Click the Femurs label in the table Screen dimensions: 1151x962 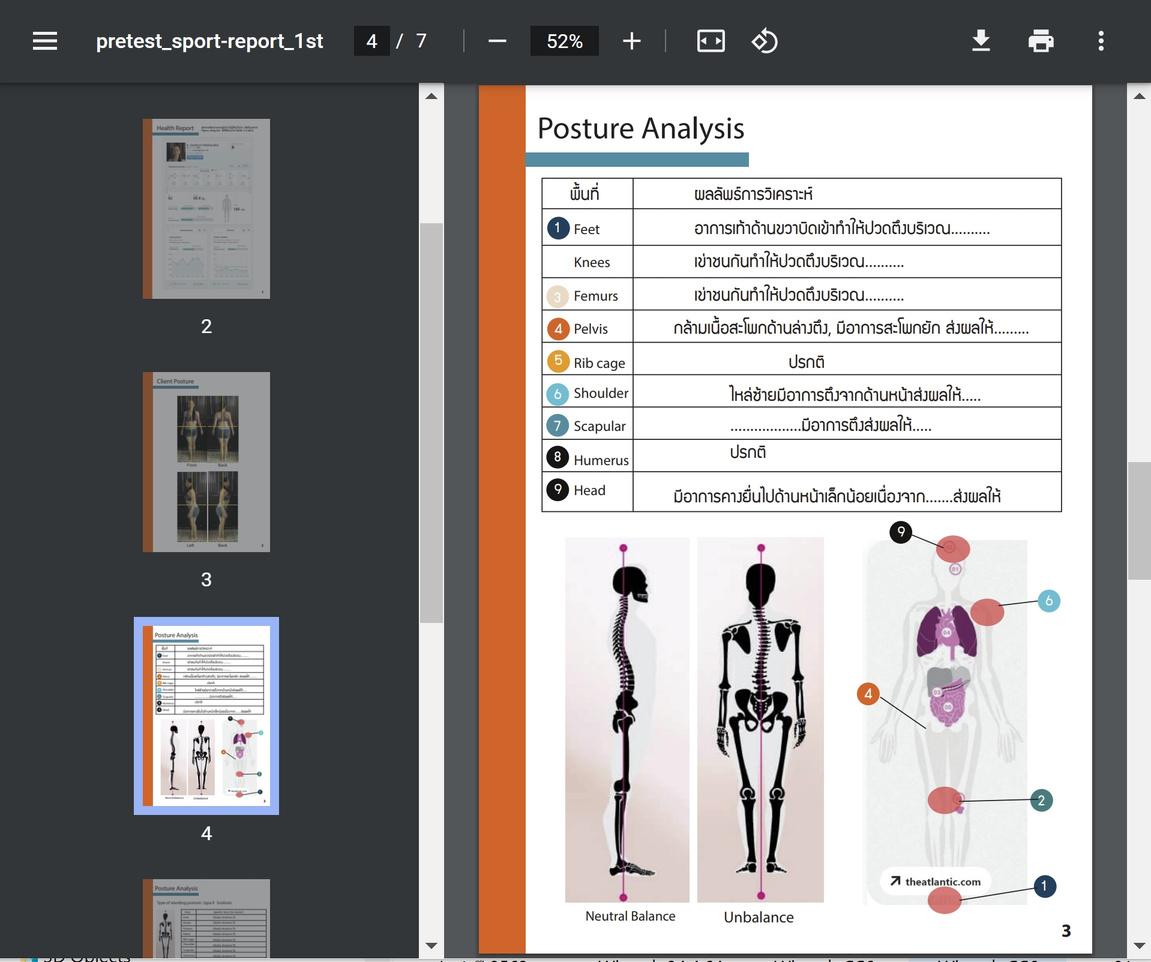click(595, 296)
